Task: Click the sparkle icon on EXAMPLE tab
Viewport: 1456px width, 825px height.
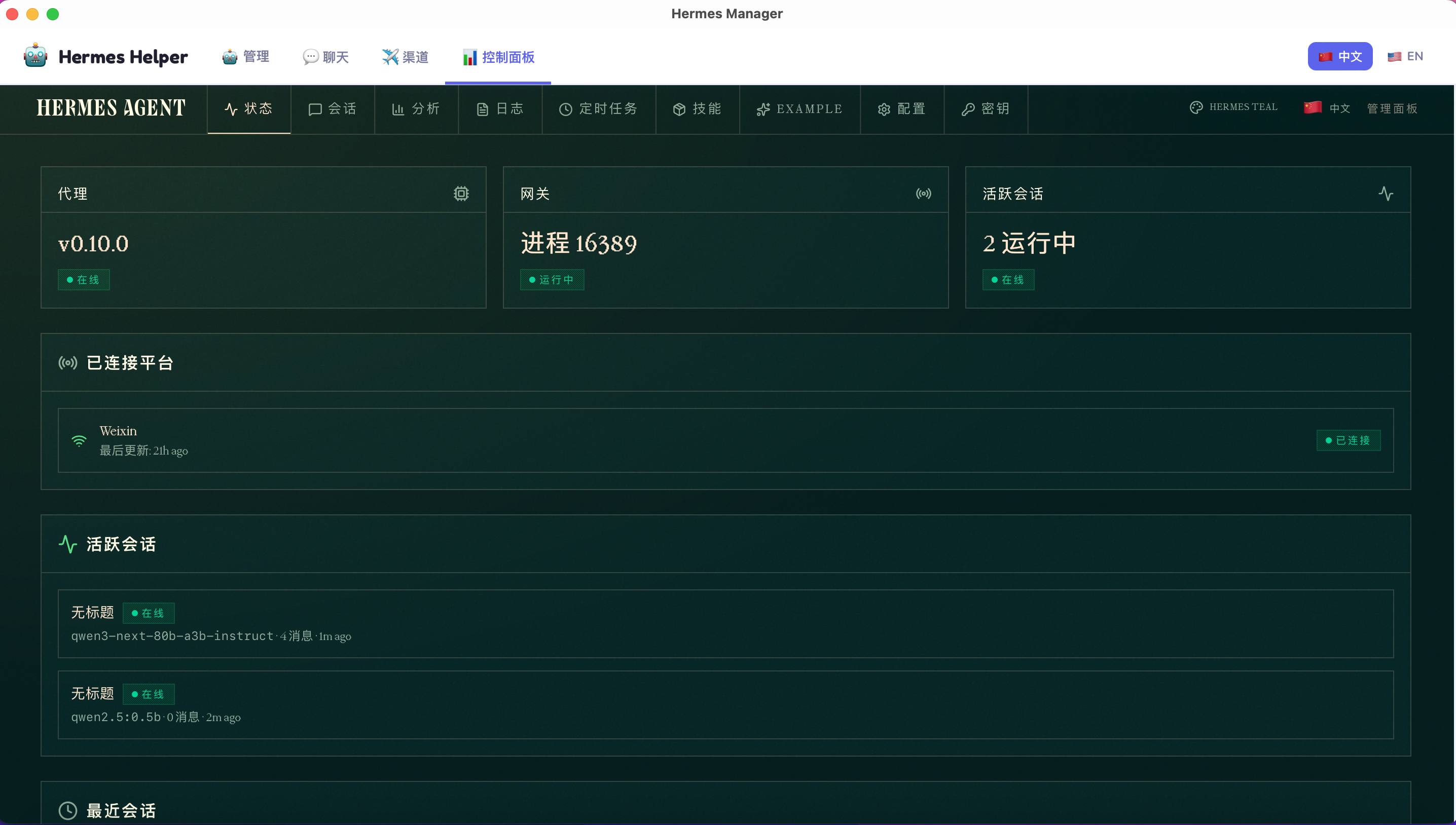Action: 763,109
